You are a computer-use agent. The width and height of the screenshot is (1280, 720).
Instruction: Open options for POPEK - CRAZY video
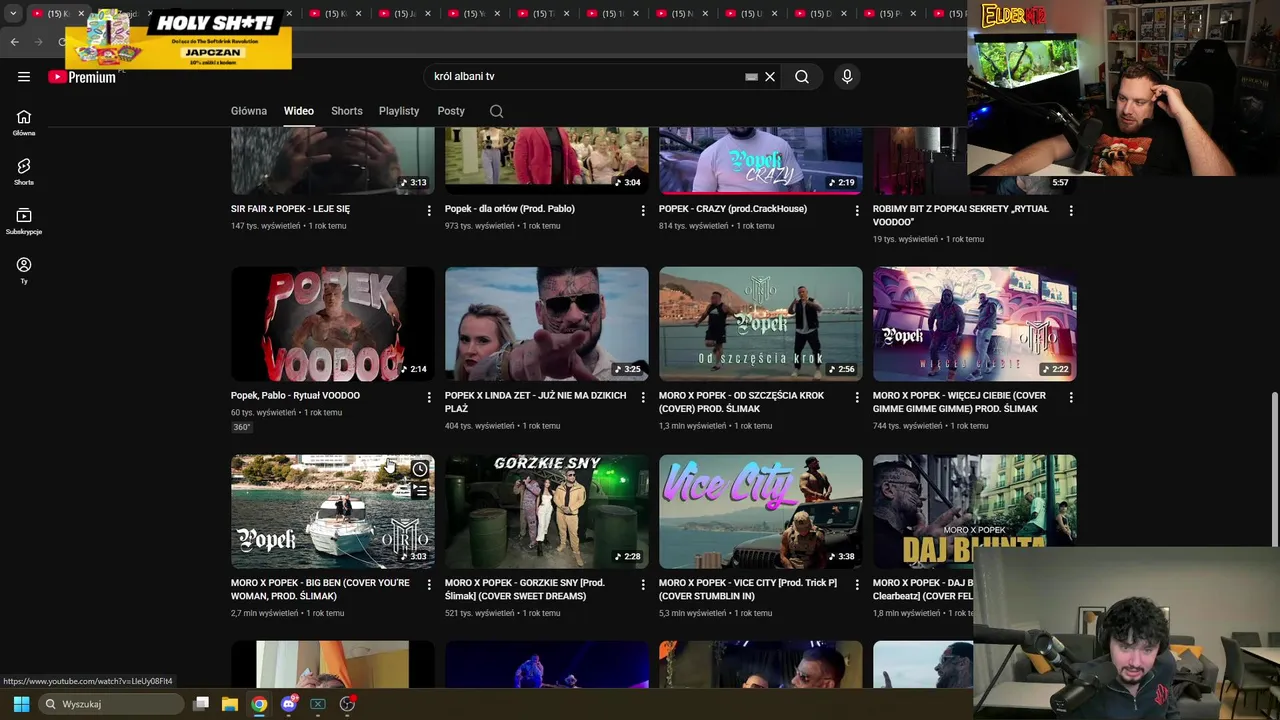tap(857, 210)
